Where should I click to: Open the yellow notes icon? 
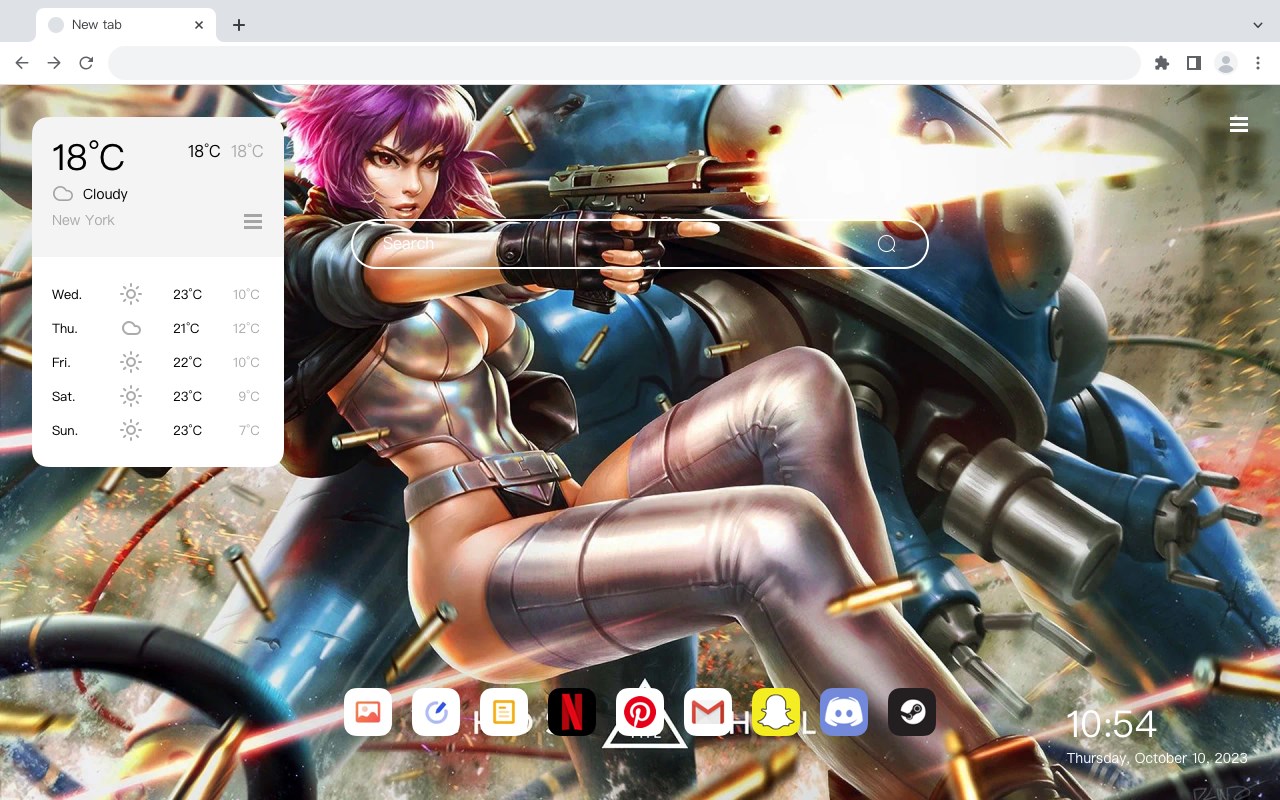(504, 712)
